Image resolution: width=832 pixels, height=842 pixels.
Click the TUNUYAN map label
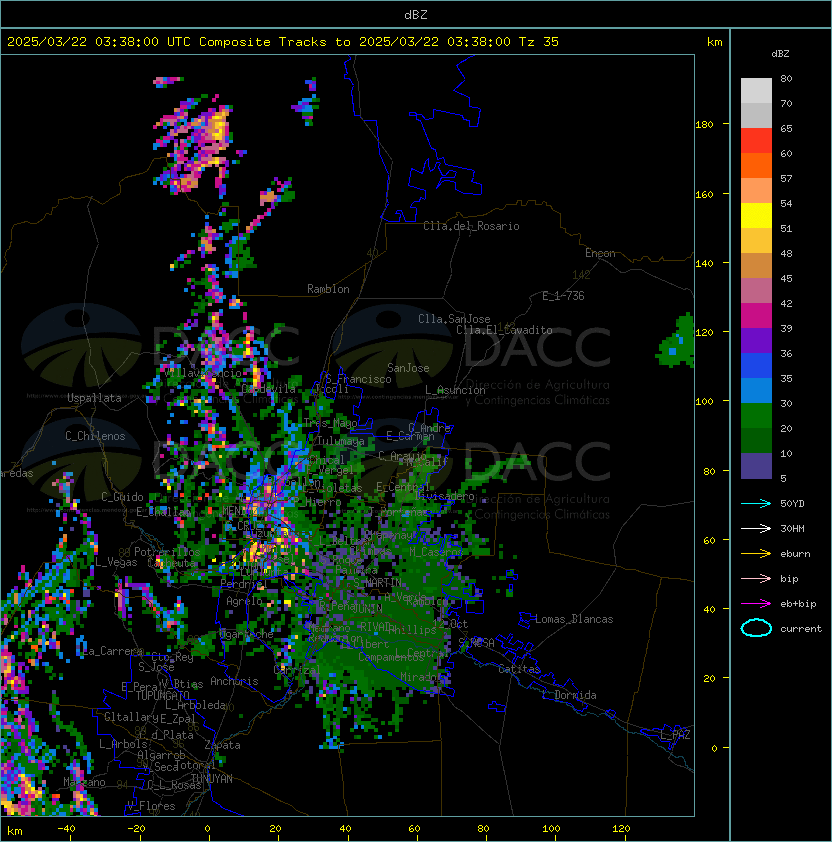pos(212,779)
